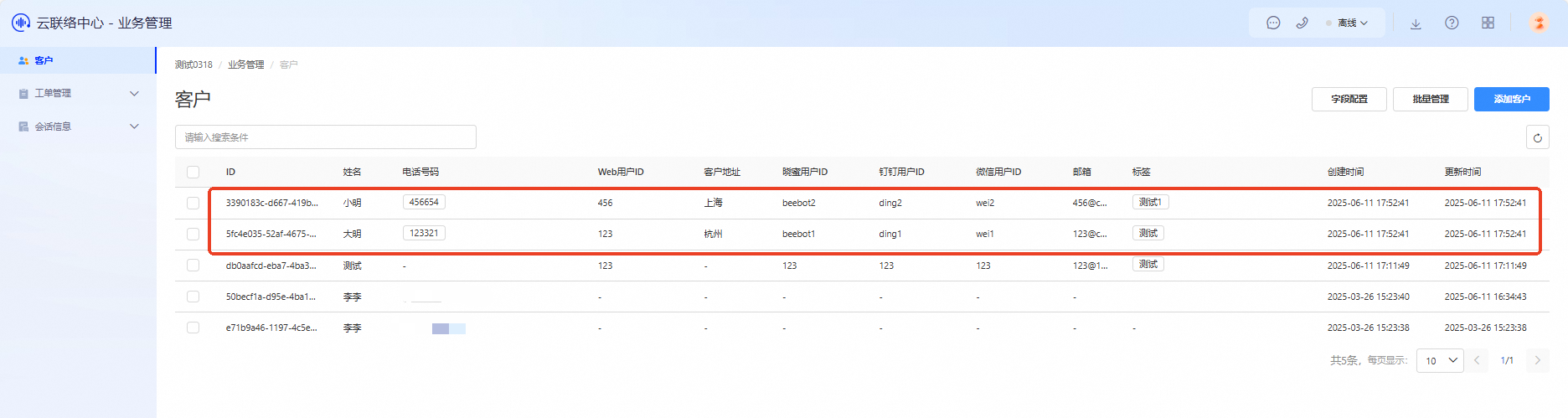Viewport: 1568px width, 418px height.
Task: Expand the 会话信息 menu chevron
Action: pyautogui.click(x=134, y=126)
